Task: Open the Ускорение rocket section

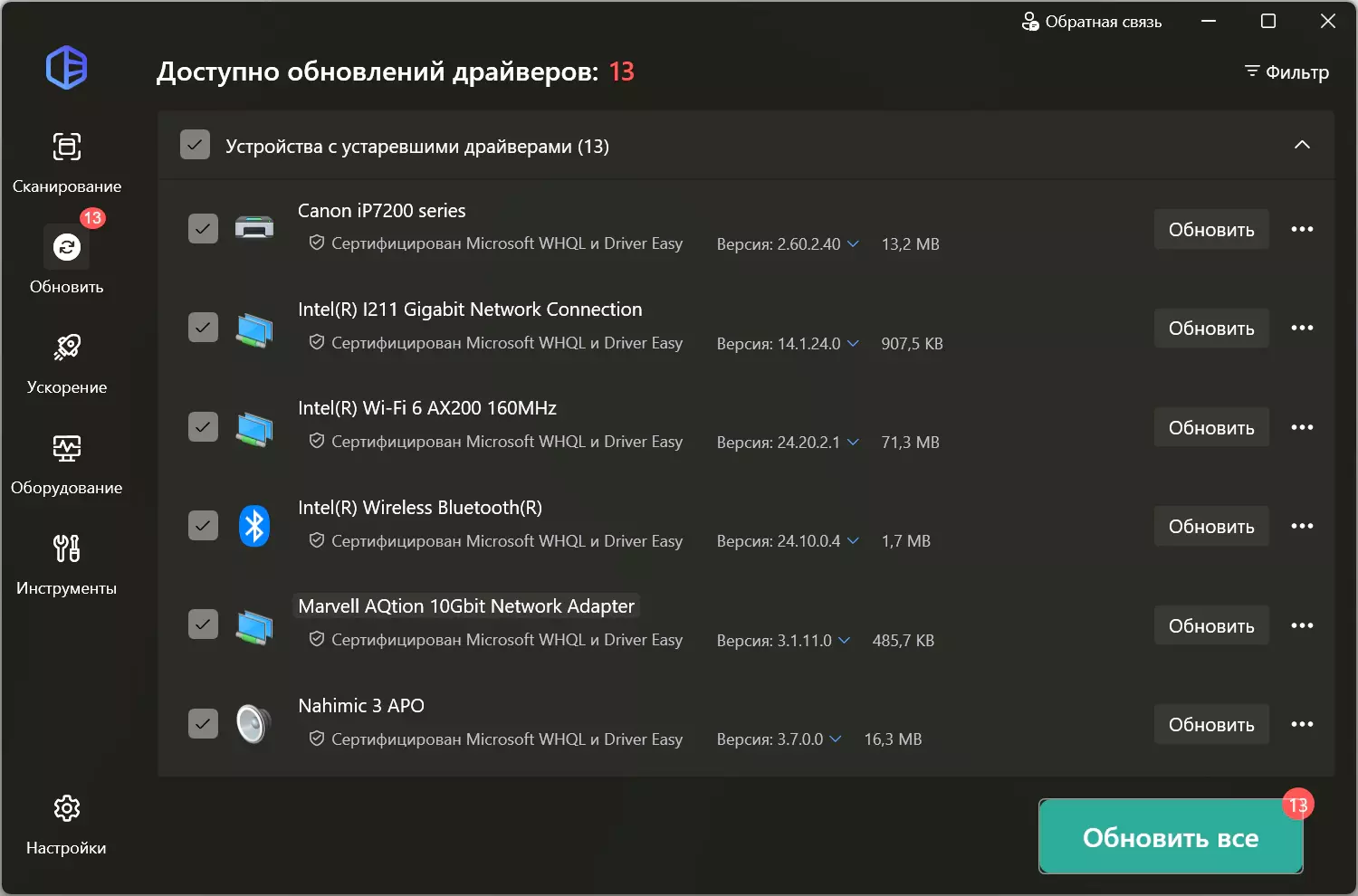Action: (67, 364)
